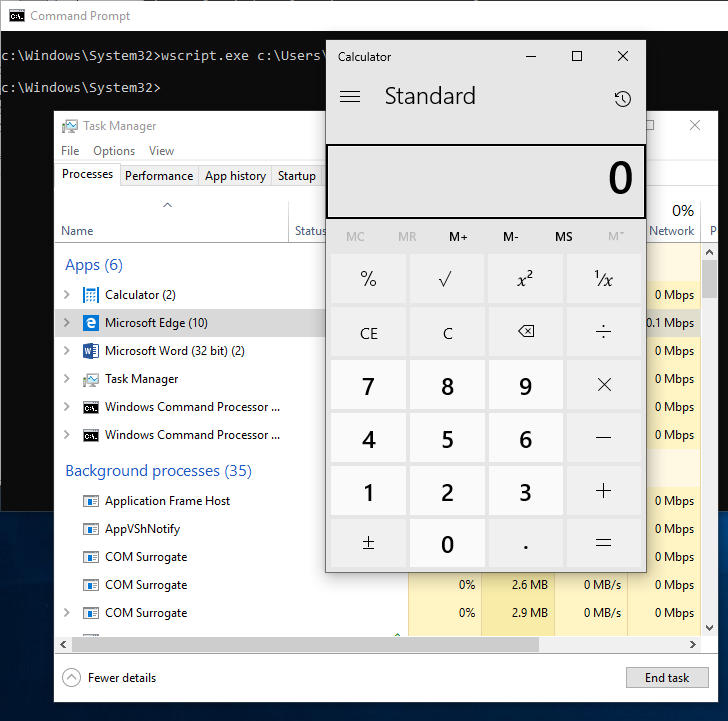Click the scroll down arrow in process list
Image resolution: width=728 pixels, height=721 pixels.
(709, 628)
